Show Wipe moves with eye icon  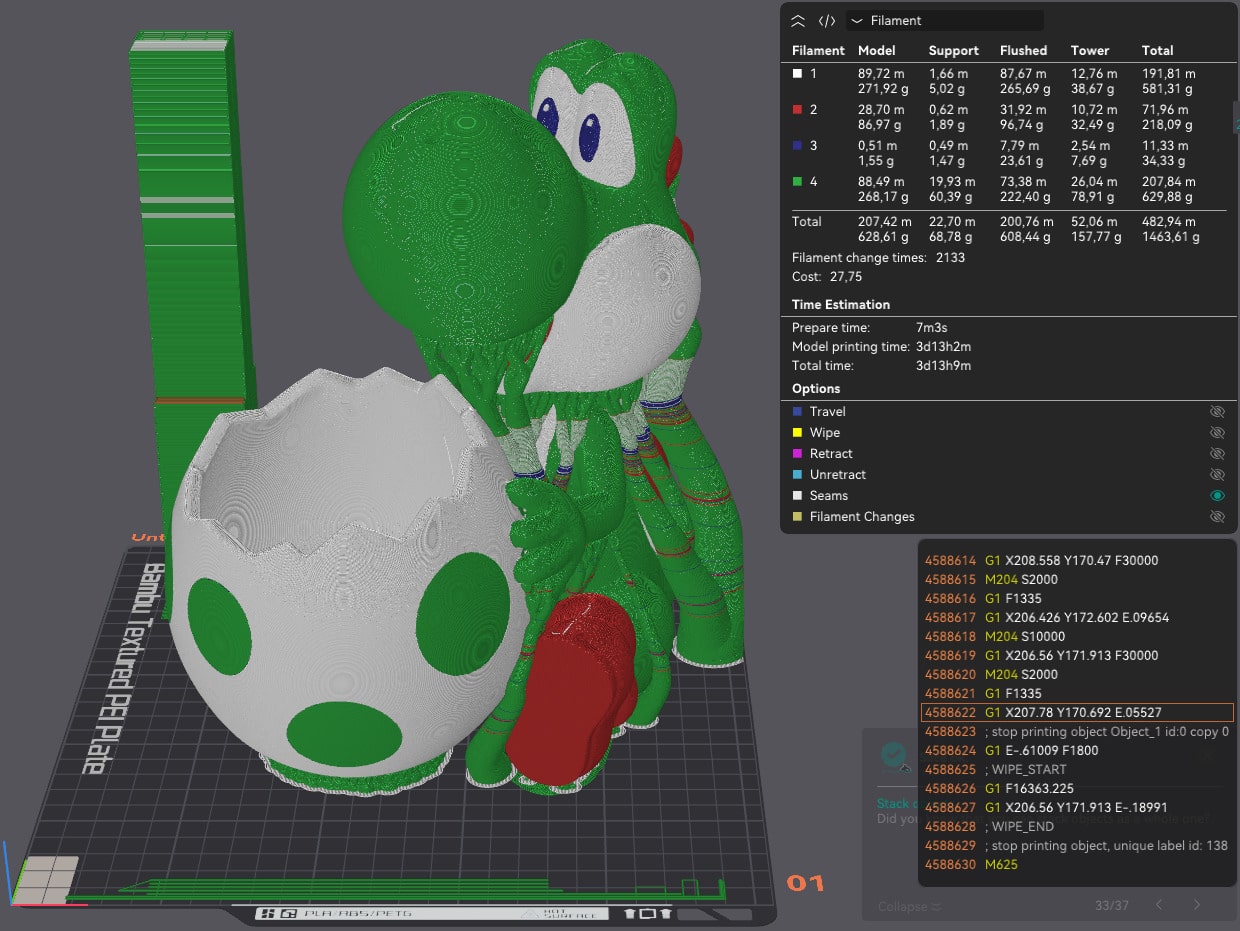tap(1217, 433)
